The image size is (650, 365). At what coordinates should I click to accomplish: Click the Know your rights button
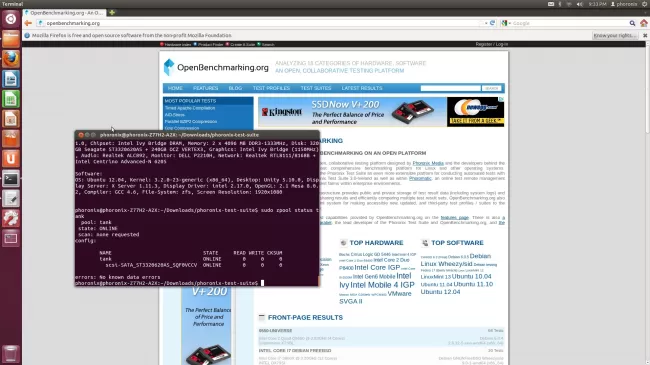[x=615, y=35]
